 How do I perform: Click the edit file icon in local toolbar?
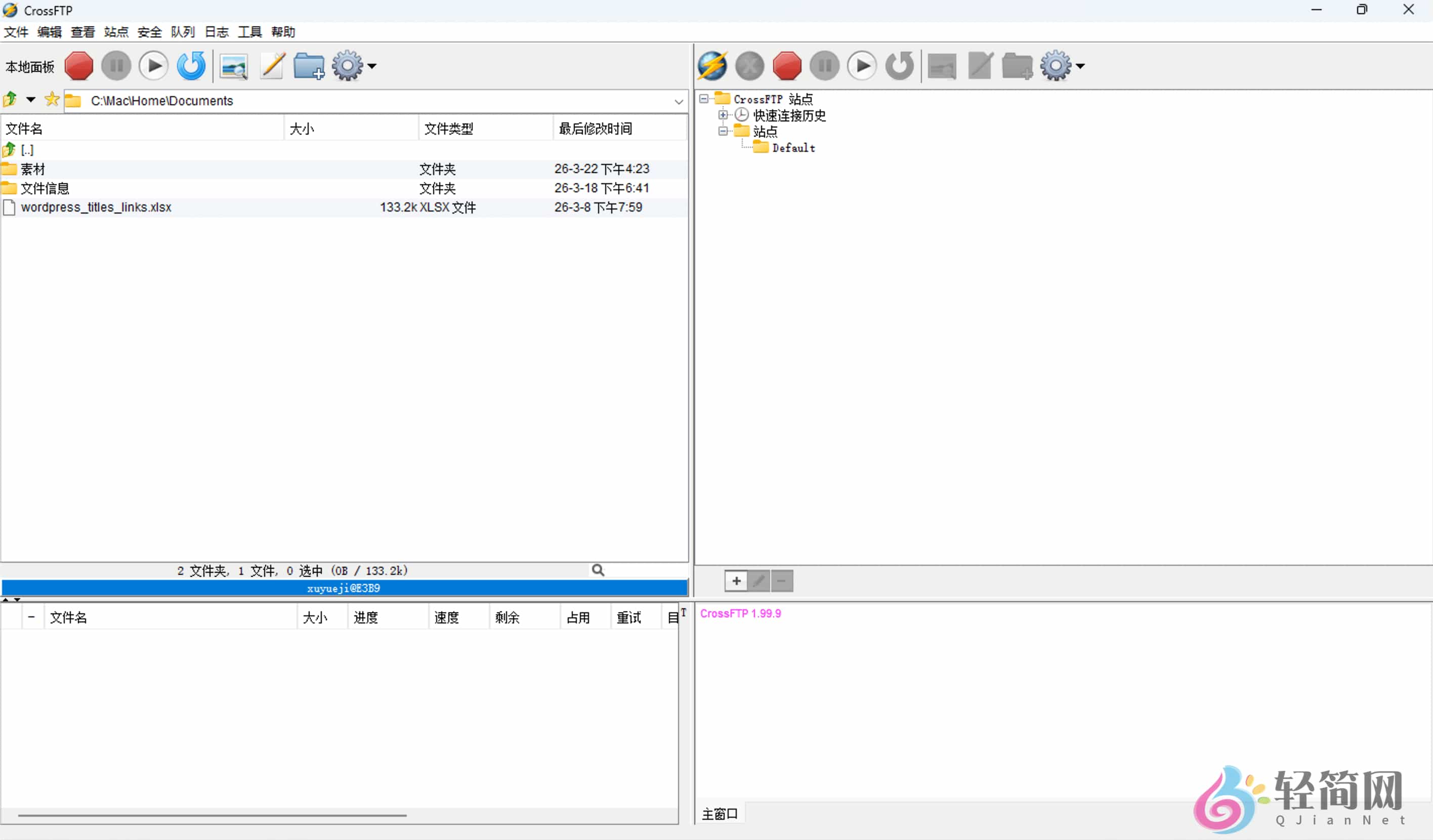pos(271,65)
